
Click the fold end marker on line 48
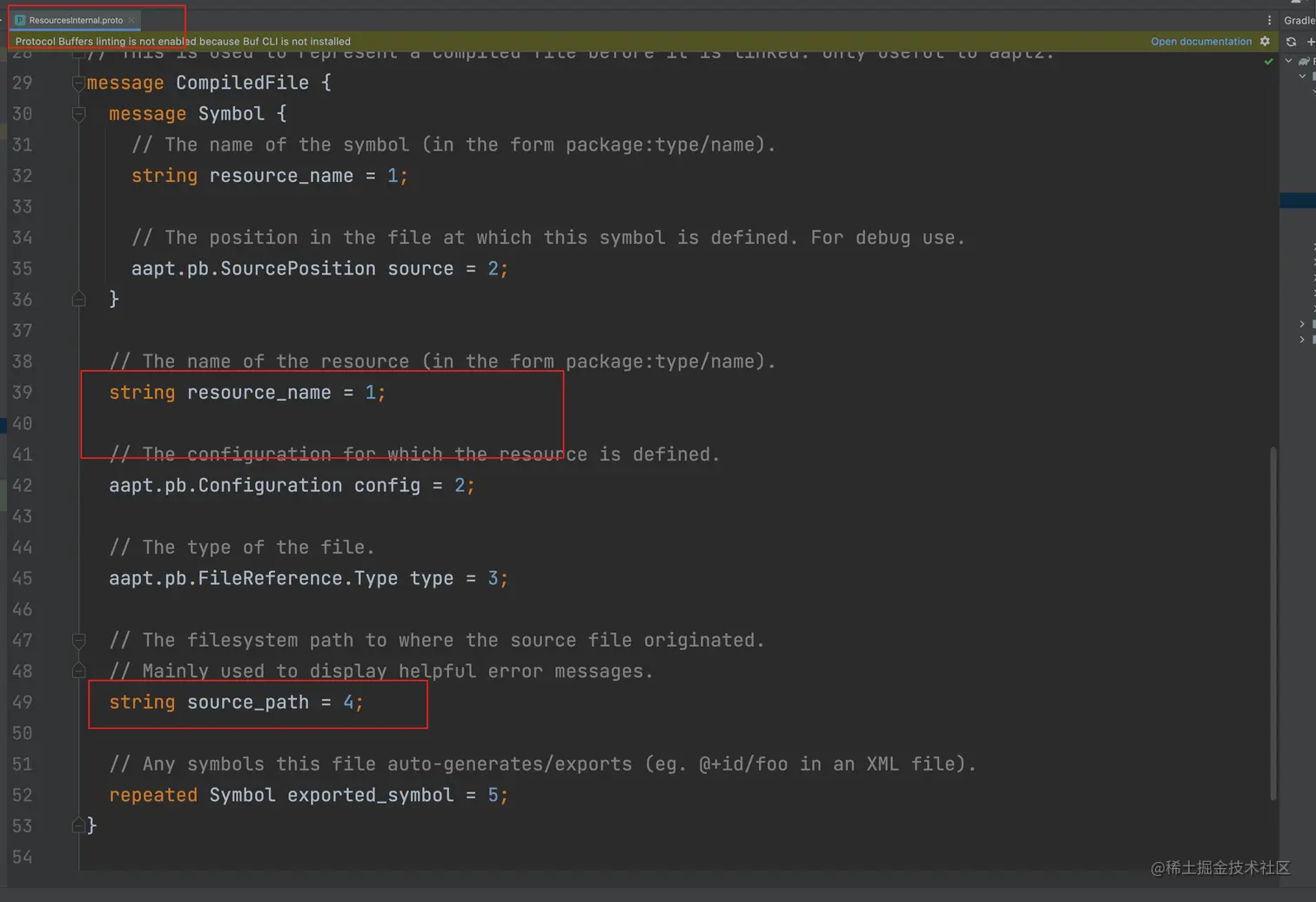click(x=78, y=671)
